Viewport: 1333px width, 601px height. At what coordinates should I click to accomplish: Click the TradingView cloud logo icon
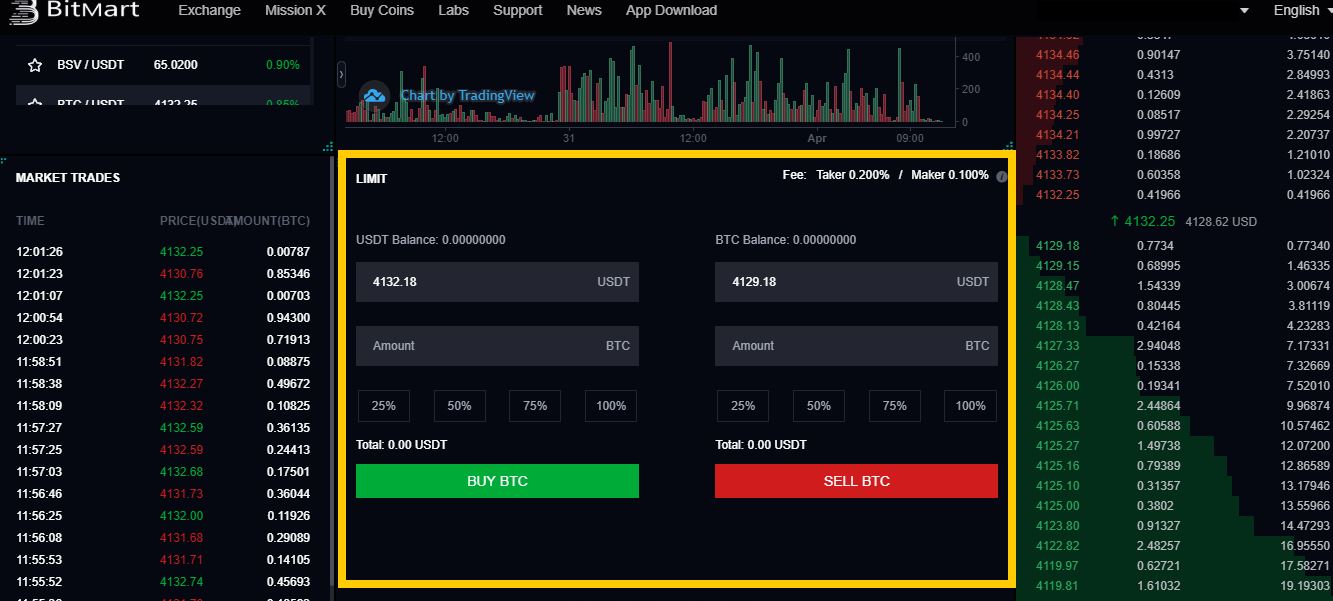click(x=374, y=95)
